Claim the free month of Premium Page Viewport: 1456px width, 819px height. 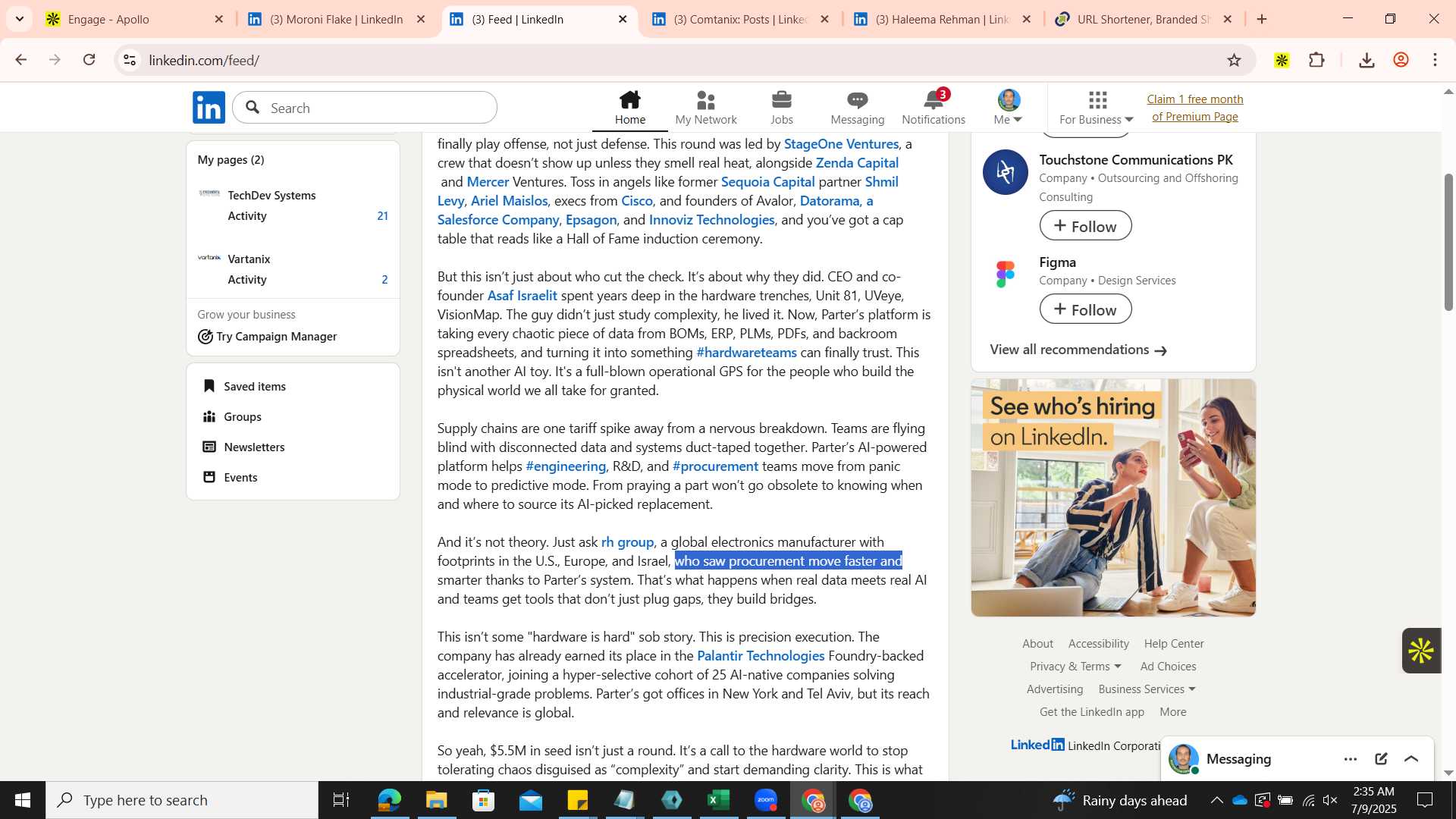(x=1195, y=108)
